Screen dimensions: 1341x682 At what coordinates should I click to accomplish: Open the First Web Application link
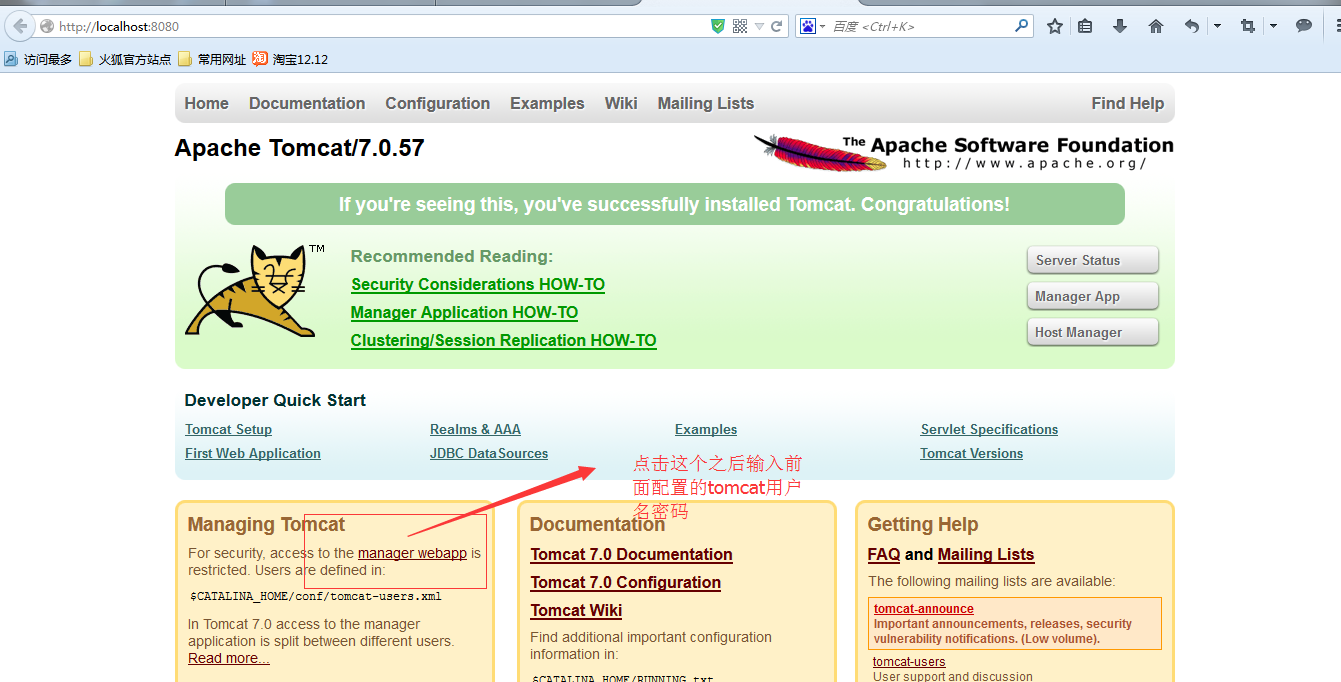[253, 453]
